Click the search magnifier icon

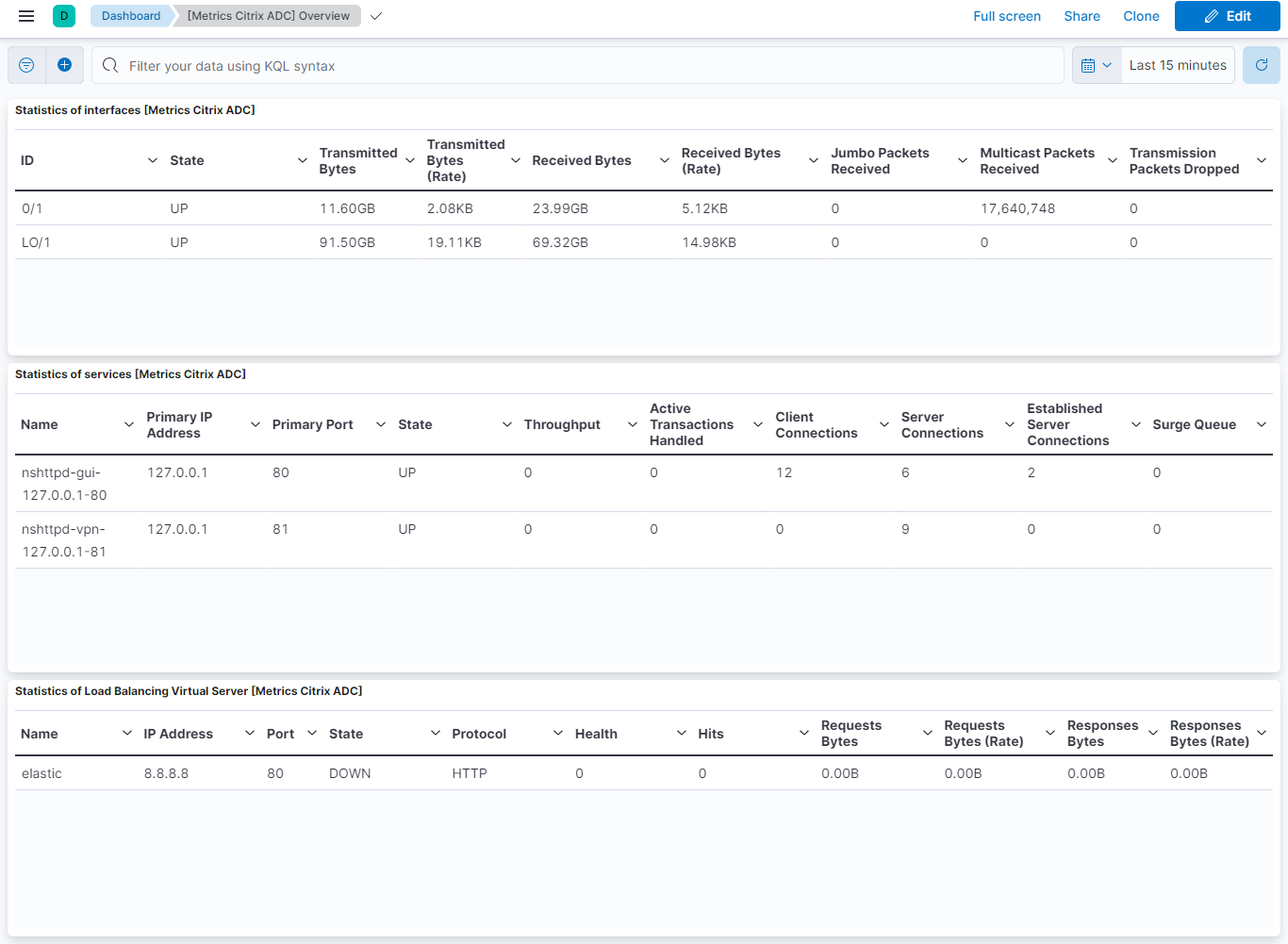tap(110, 65)
